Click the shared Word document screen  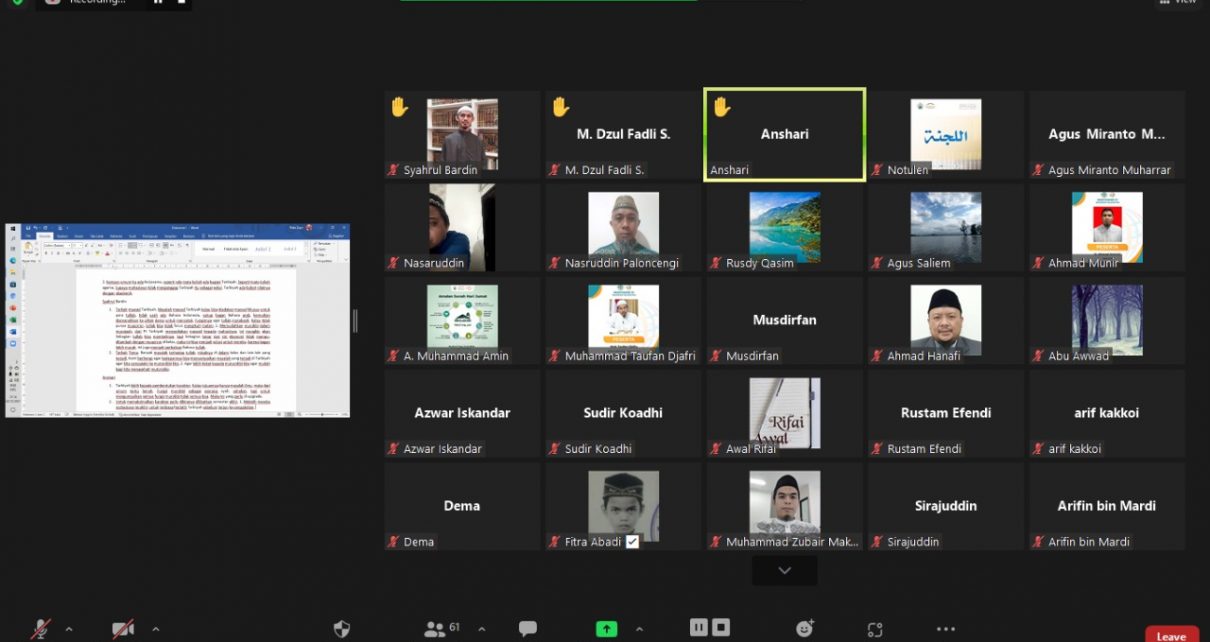pyautogui.click(x=178, y=320)
